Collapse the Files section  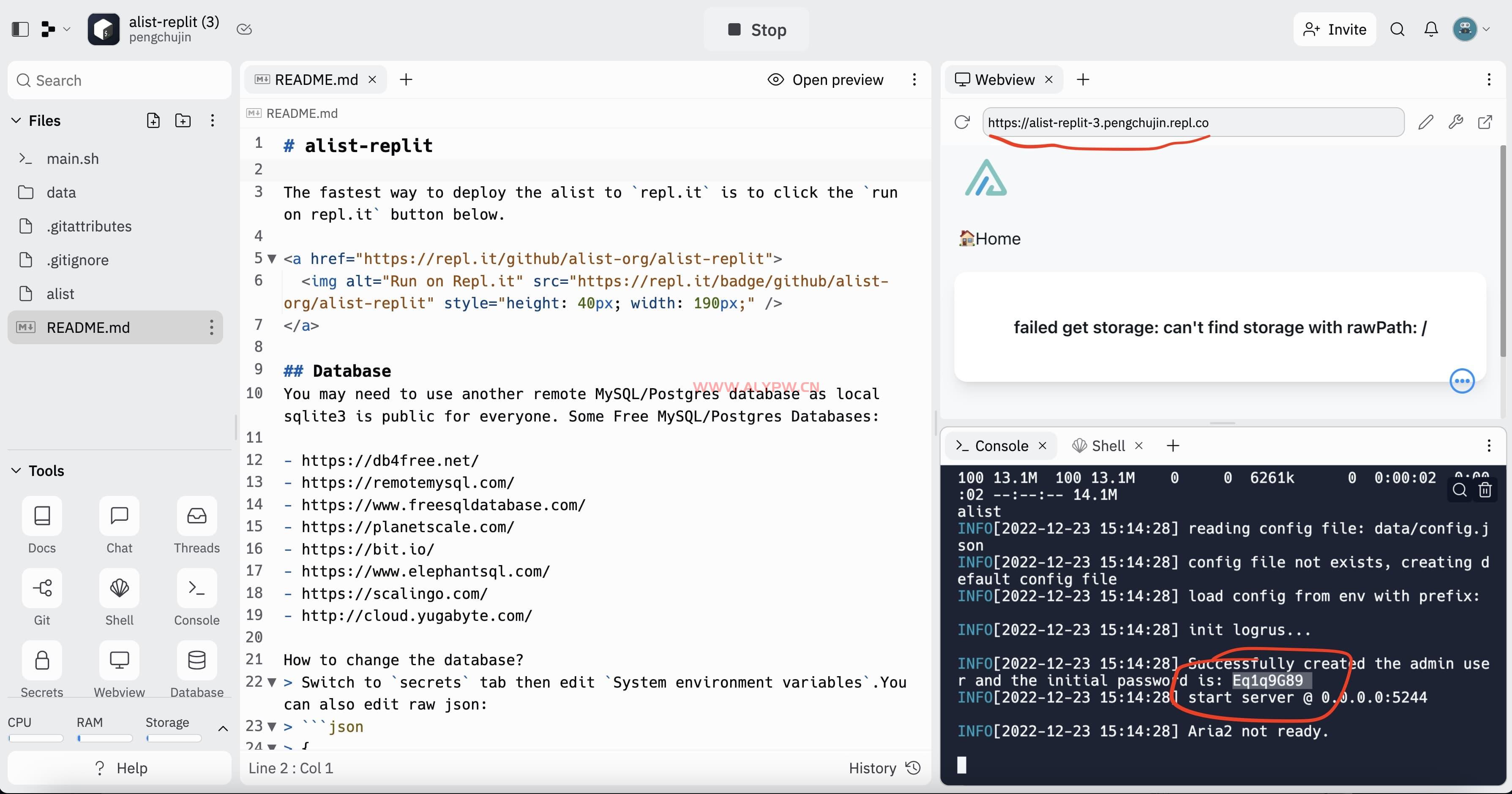pyautogui.click(x=16, y=121)
